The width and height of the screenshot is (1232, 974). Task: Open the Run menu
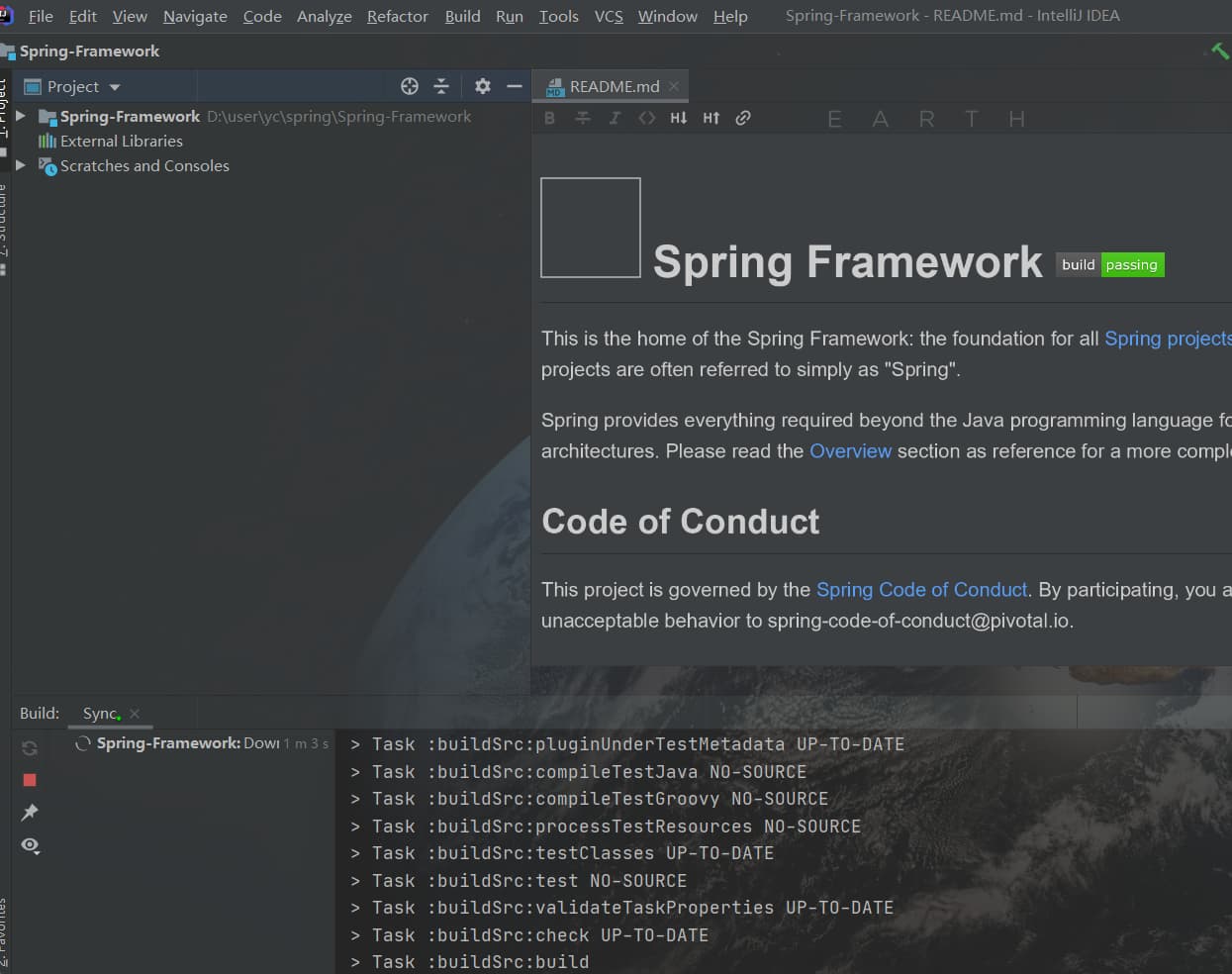pyautogui.click(x=510, y=16)
